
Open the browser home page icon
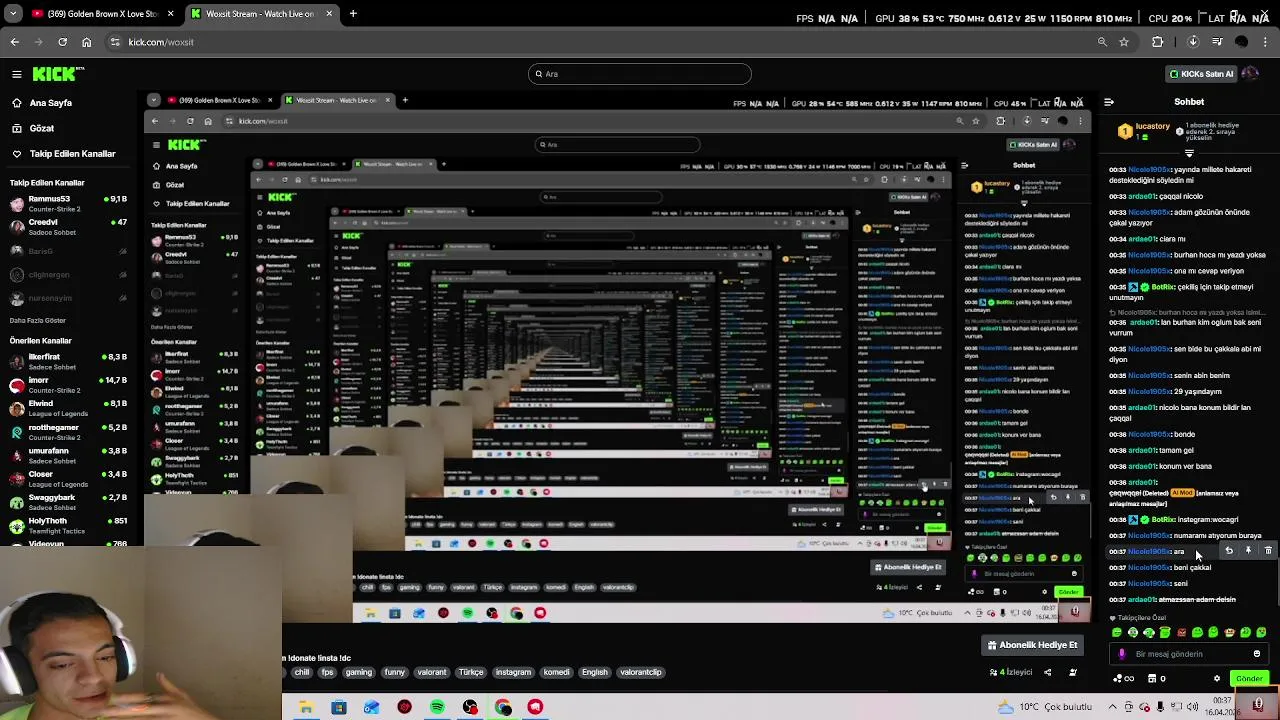pos(86,42)
